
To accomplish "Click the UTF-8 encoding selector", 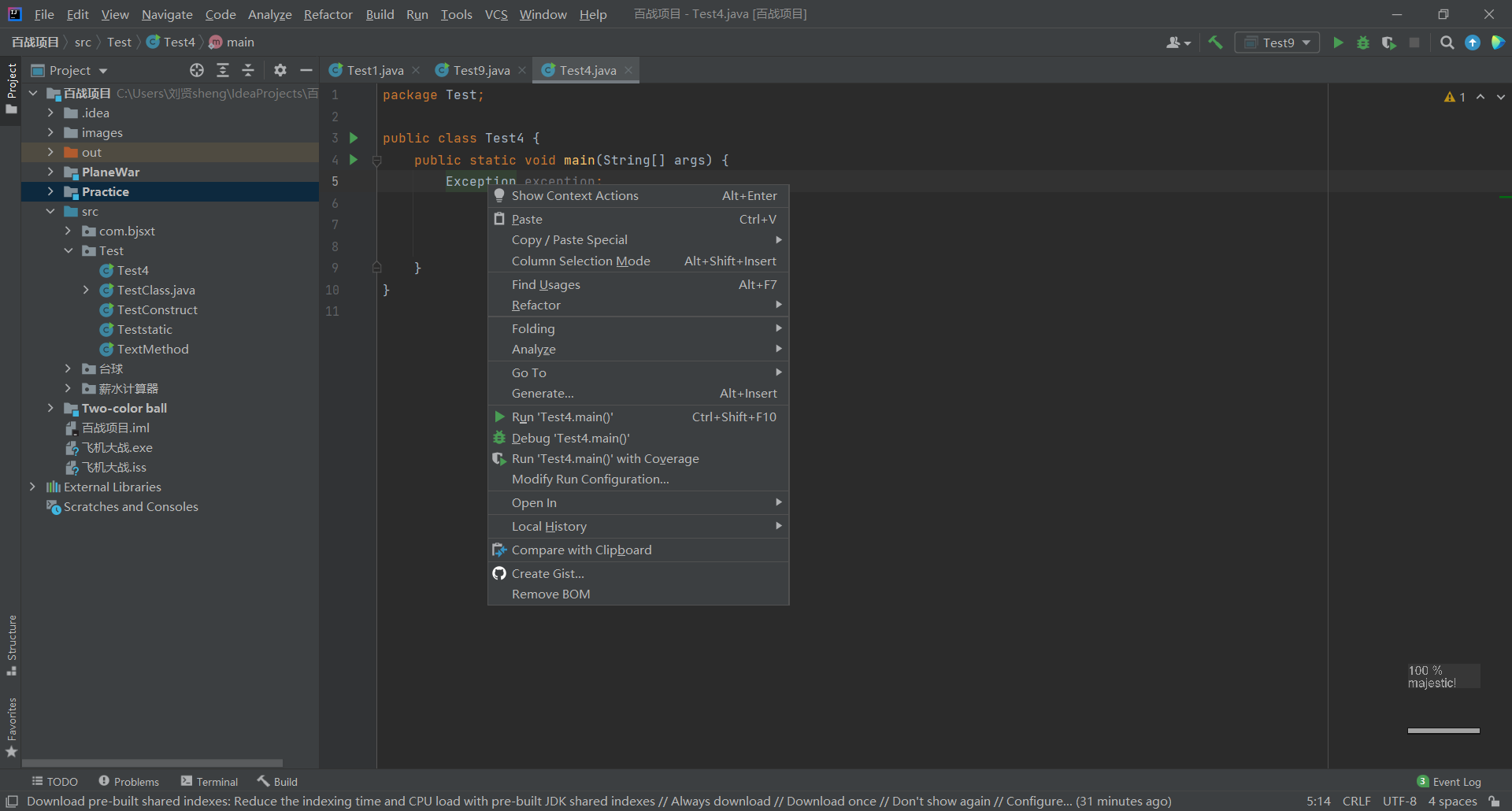I will tap(1399, 802).
